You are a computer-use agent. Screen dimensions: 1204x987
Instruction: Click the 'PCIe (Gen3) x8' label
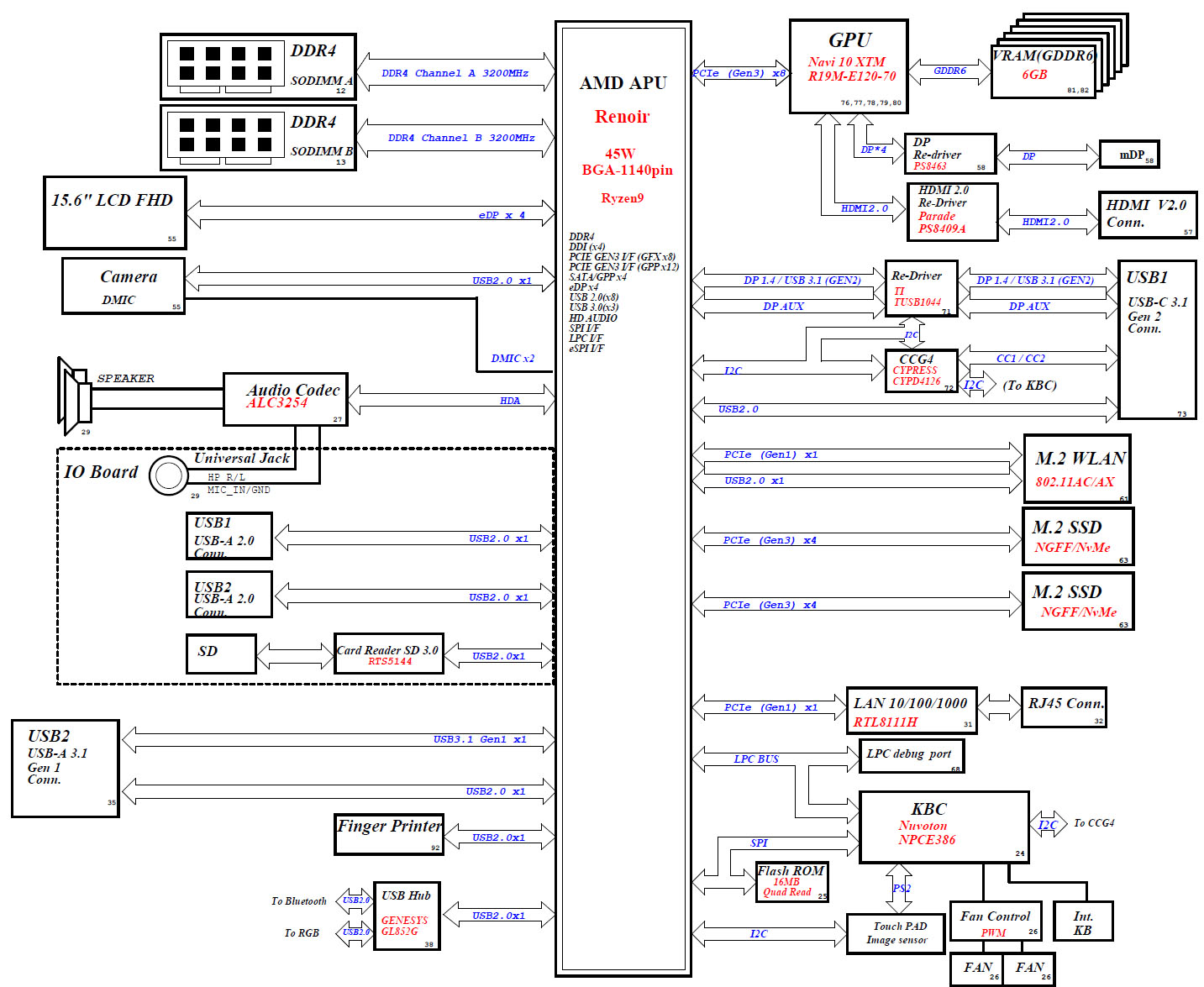tap(739, 73)
